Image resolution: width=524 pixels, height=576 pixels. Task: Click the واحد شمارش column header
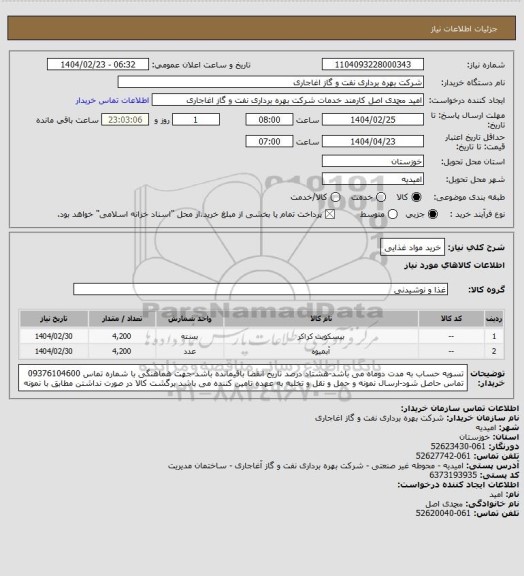click(190, 318)
